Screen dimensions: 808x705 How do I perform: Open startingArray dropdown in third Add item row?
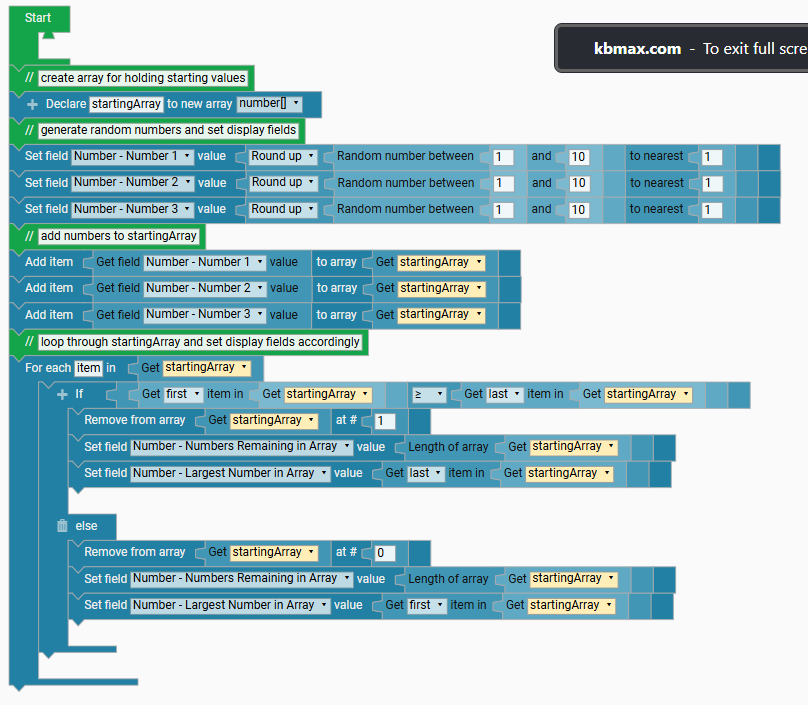point(441,314)
